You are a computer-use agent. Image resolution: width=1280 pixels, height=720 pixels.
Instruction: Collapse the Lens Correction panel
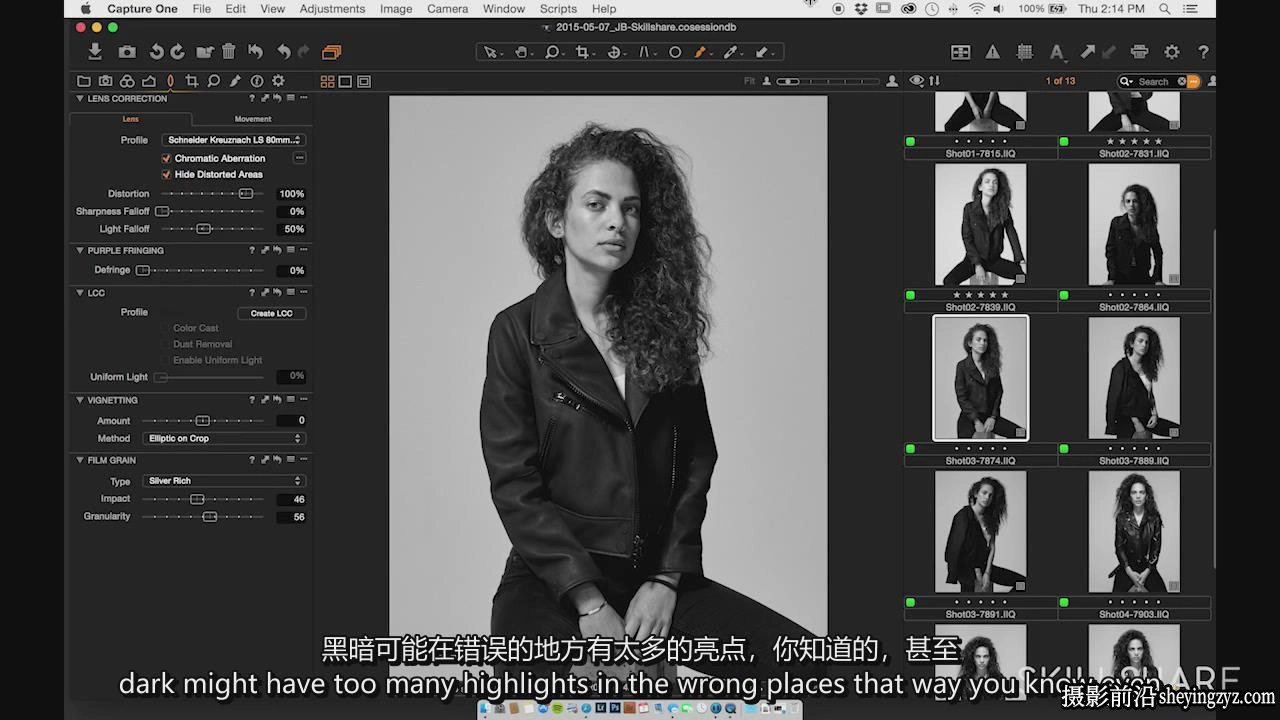coord(80,98)
